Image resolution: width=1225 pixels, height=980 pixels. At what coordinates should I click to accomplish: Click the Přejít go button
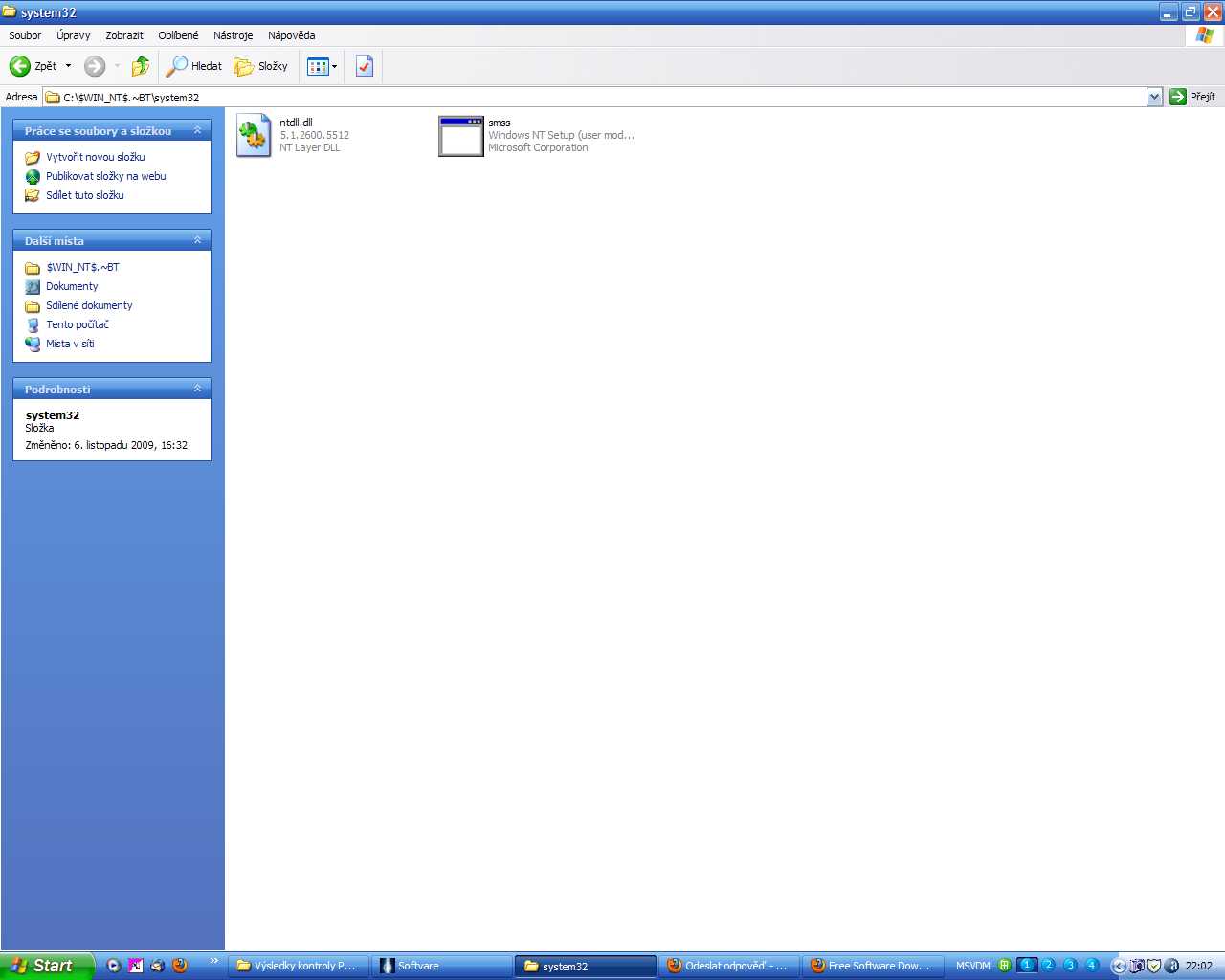[1192, 97]
